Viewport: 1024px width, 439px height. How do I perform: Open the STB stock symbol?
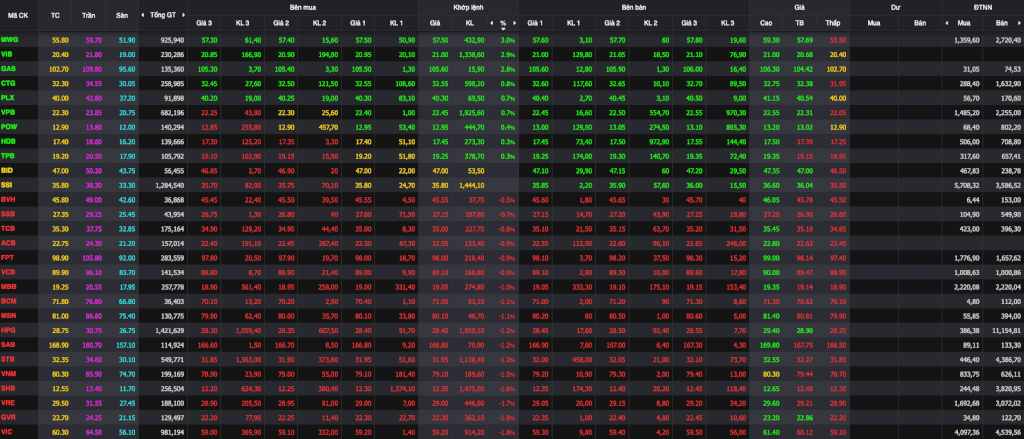tap(8, 359)
